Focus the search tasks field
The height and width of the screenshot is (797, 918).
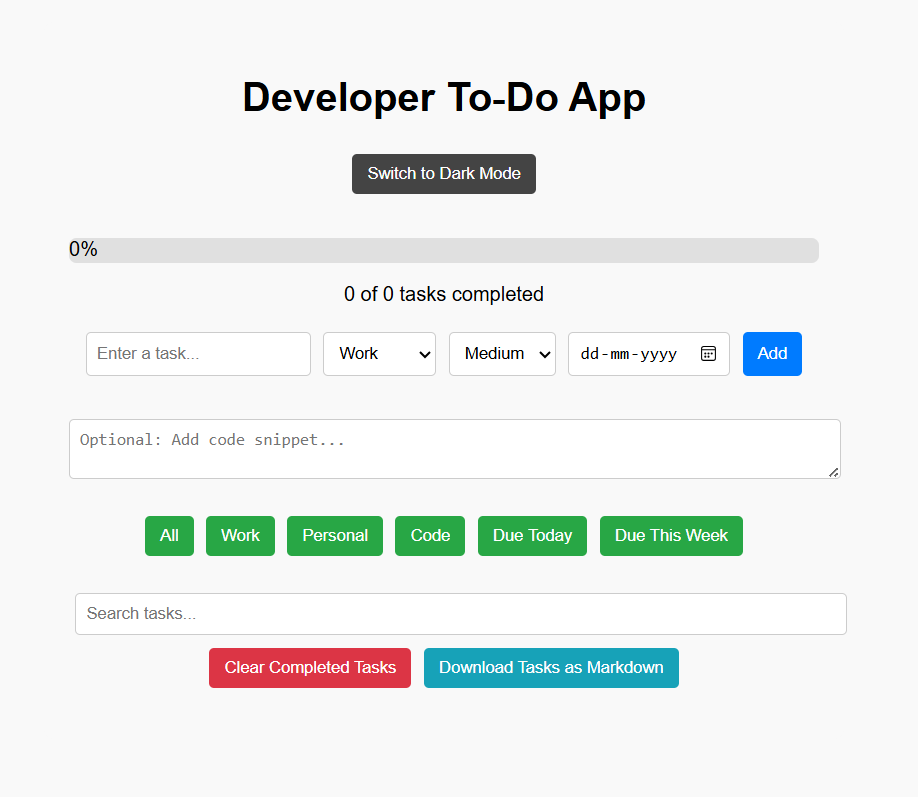(460, 613)
